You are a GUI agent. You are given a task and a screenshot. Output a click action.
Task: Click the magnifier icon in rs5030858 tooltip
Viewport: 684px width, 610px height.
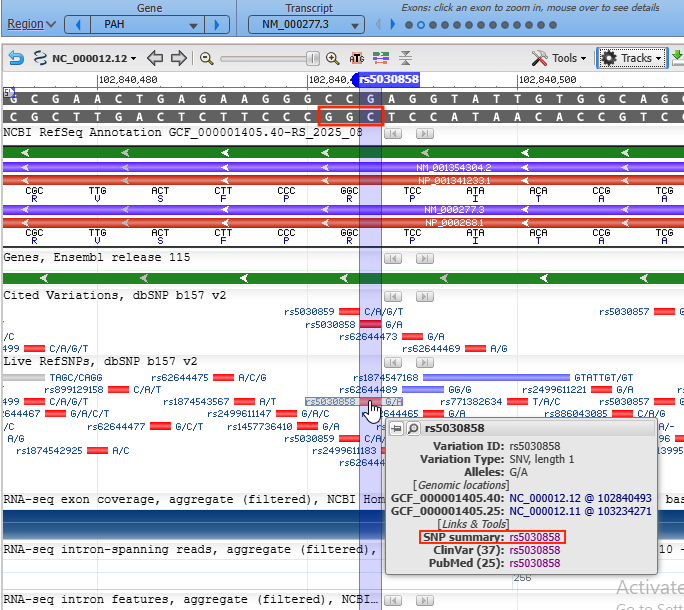coord(413,428)
